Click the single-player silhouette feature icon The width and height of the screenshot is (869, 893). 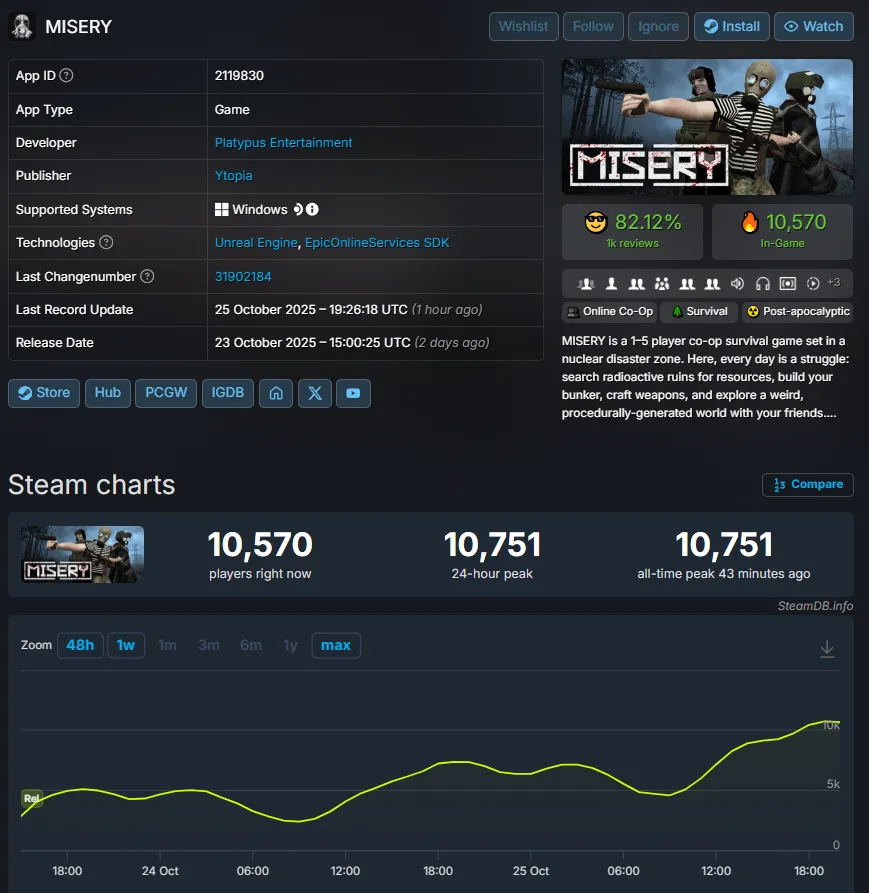[612, 283]
